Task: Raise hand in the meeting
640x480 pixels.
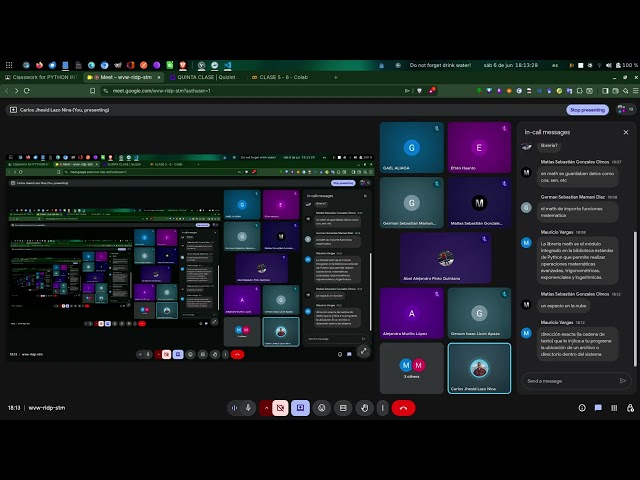Action: click(x=364, y=408)
